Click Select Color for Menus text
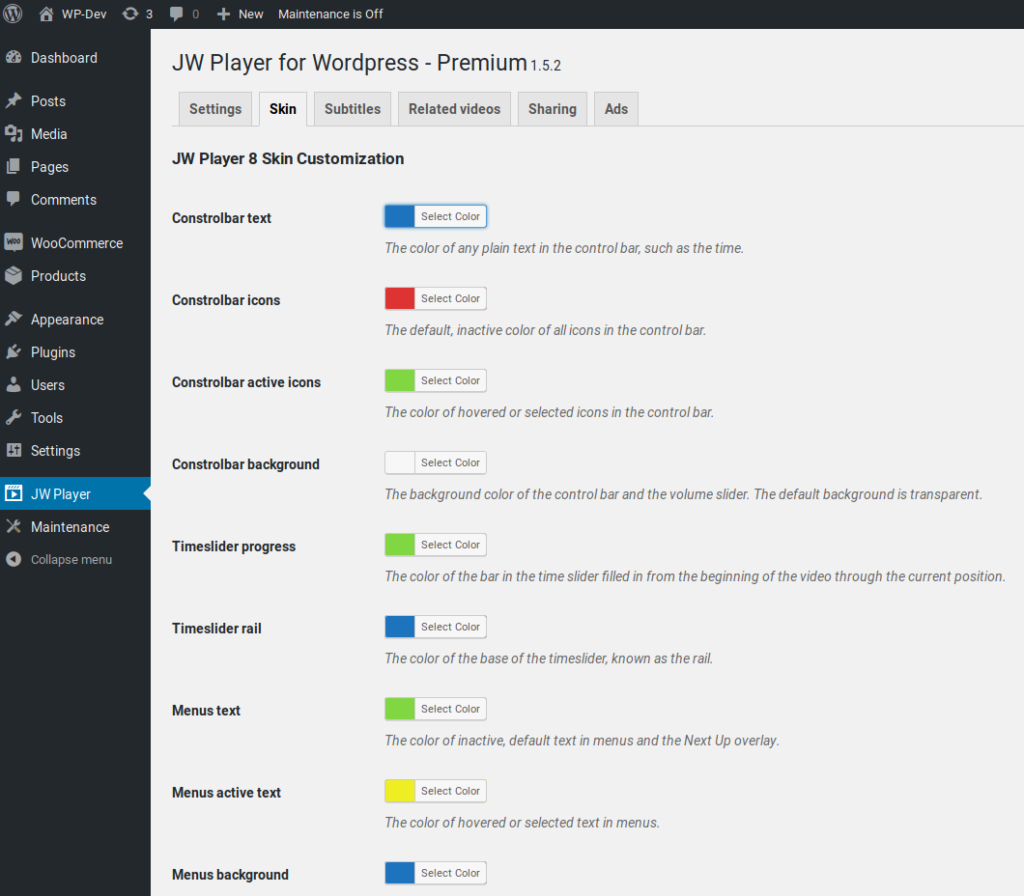Image resolution: width=1024 pixels, height=896 pixels. pyautogui.click(x=450, y=709)
